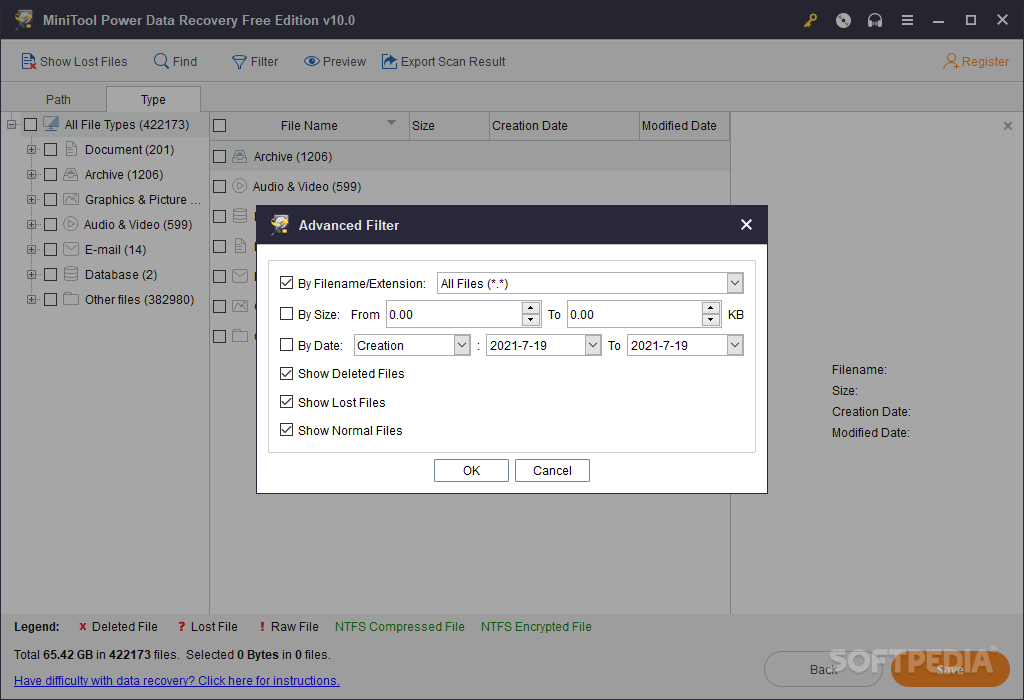Check the Archive (1206) list row checkbox
Image resolution: width=1024 pixels, height=700 pixels.
219,157
